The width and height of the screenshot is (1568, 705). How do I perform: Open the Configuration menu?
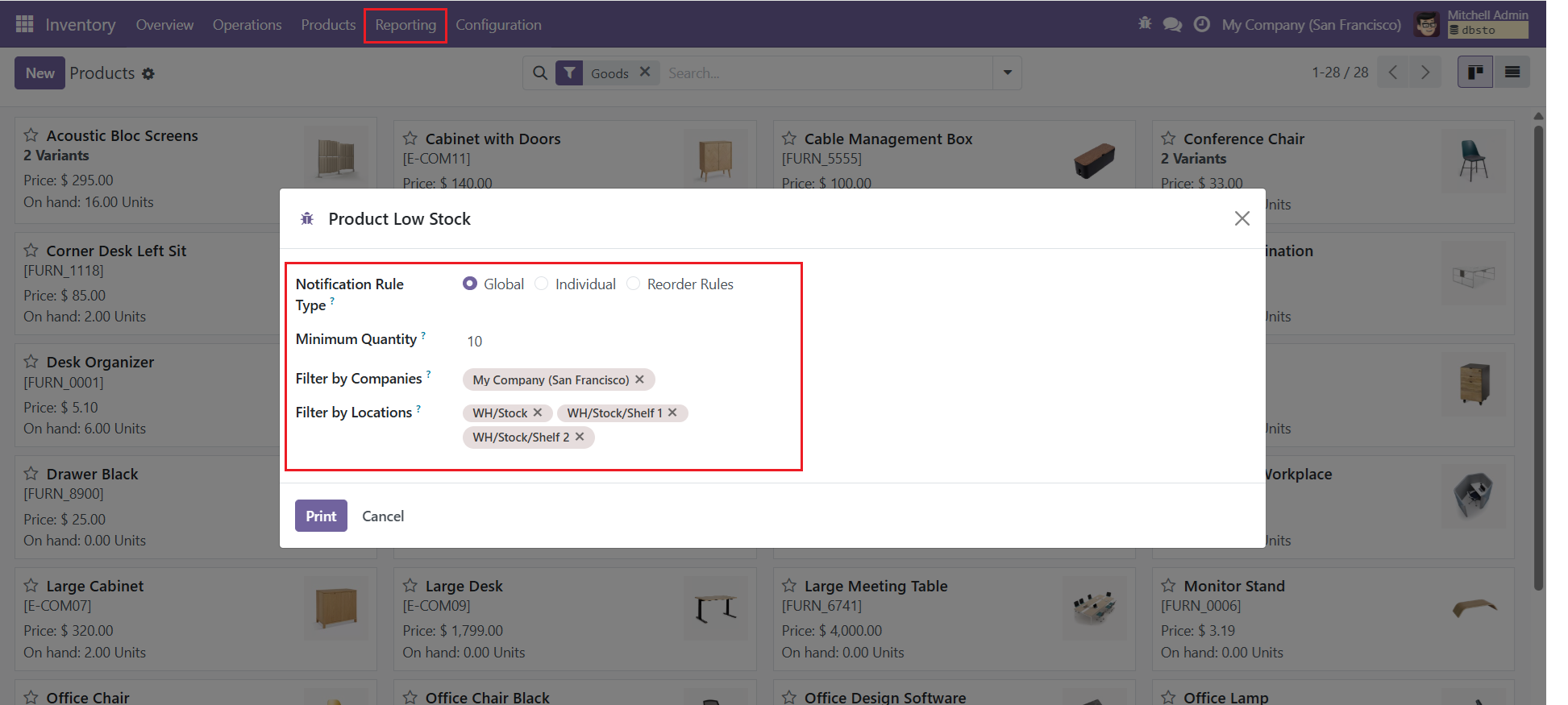click(498, 25)
